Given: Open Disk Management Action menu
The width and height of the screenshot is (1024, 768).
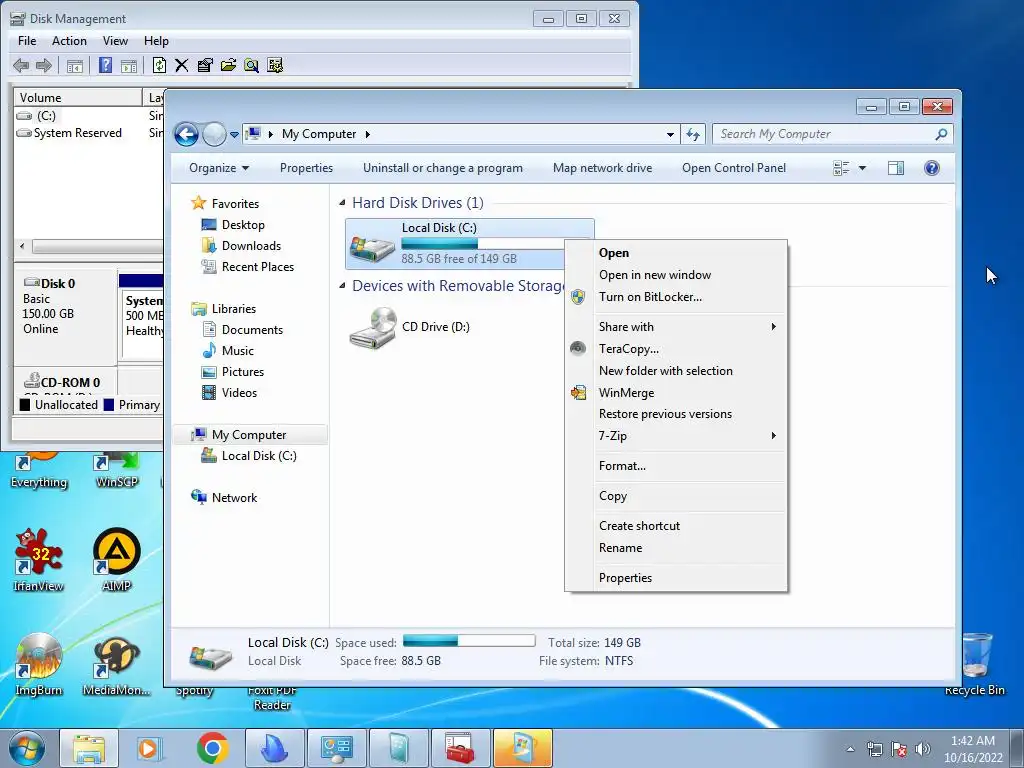Looking at the screenshot, I should [x=69, y=40].
